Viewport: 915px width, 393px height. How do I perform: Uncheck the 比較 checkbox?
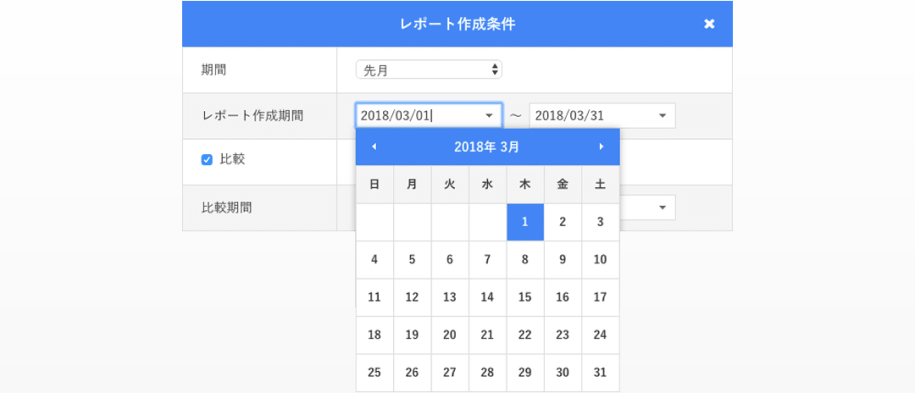[207, 159]
